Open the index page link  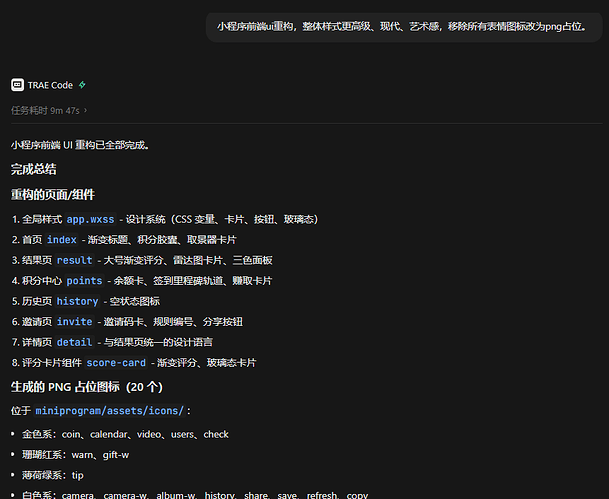[62, 240]
